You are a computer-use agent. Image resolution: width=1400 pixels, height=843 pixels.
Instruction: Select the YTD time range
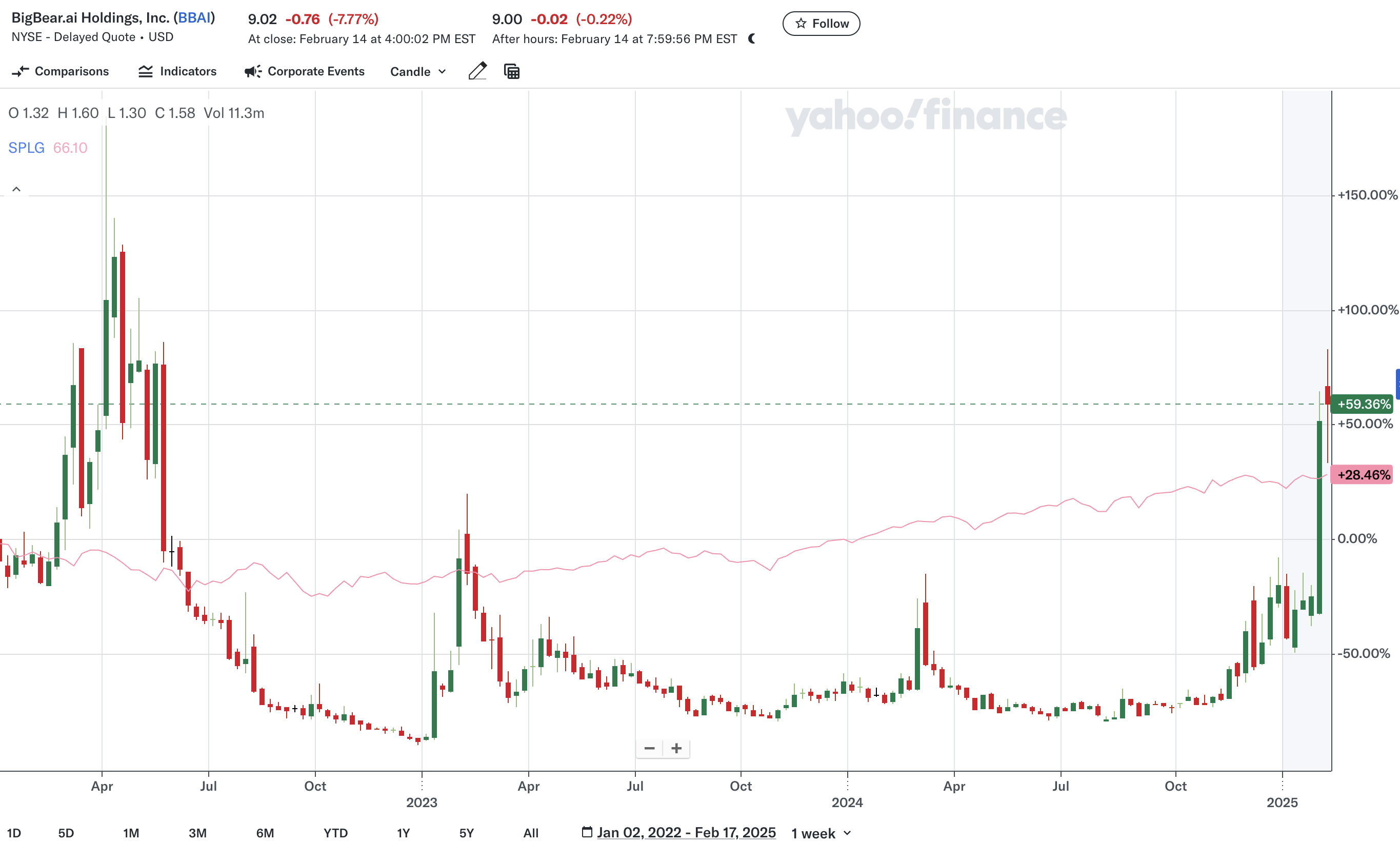[x=335, y=833]
